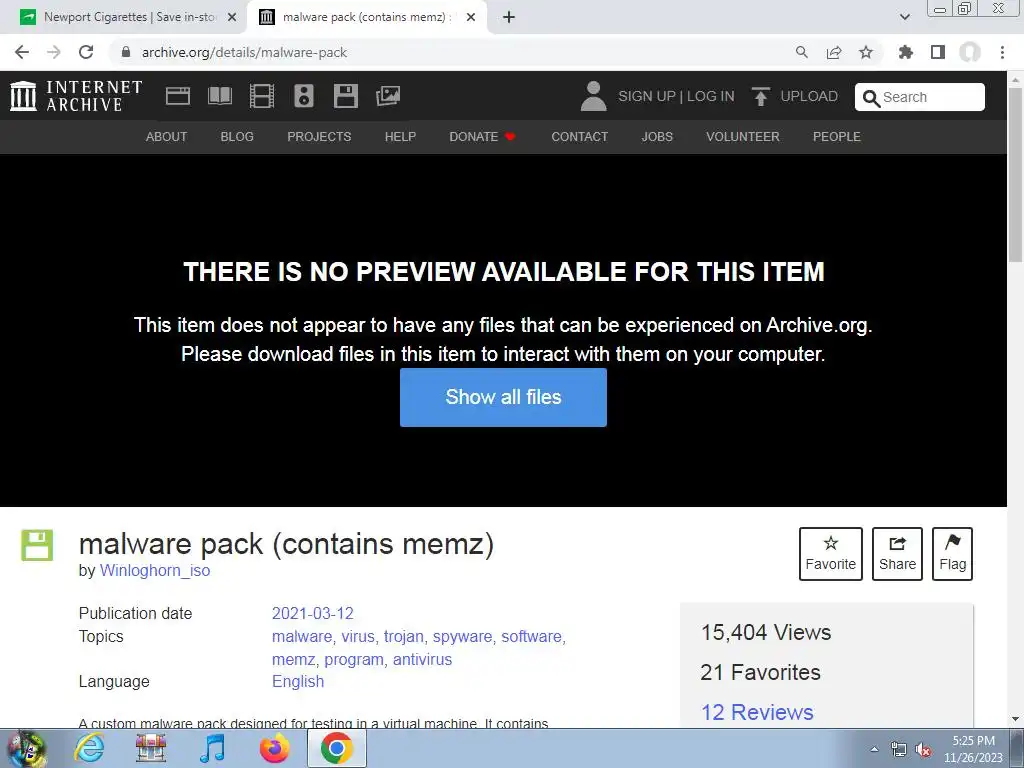Reload the page
This screenshot has width=1024, height=768.
86,52
